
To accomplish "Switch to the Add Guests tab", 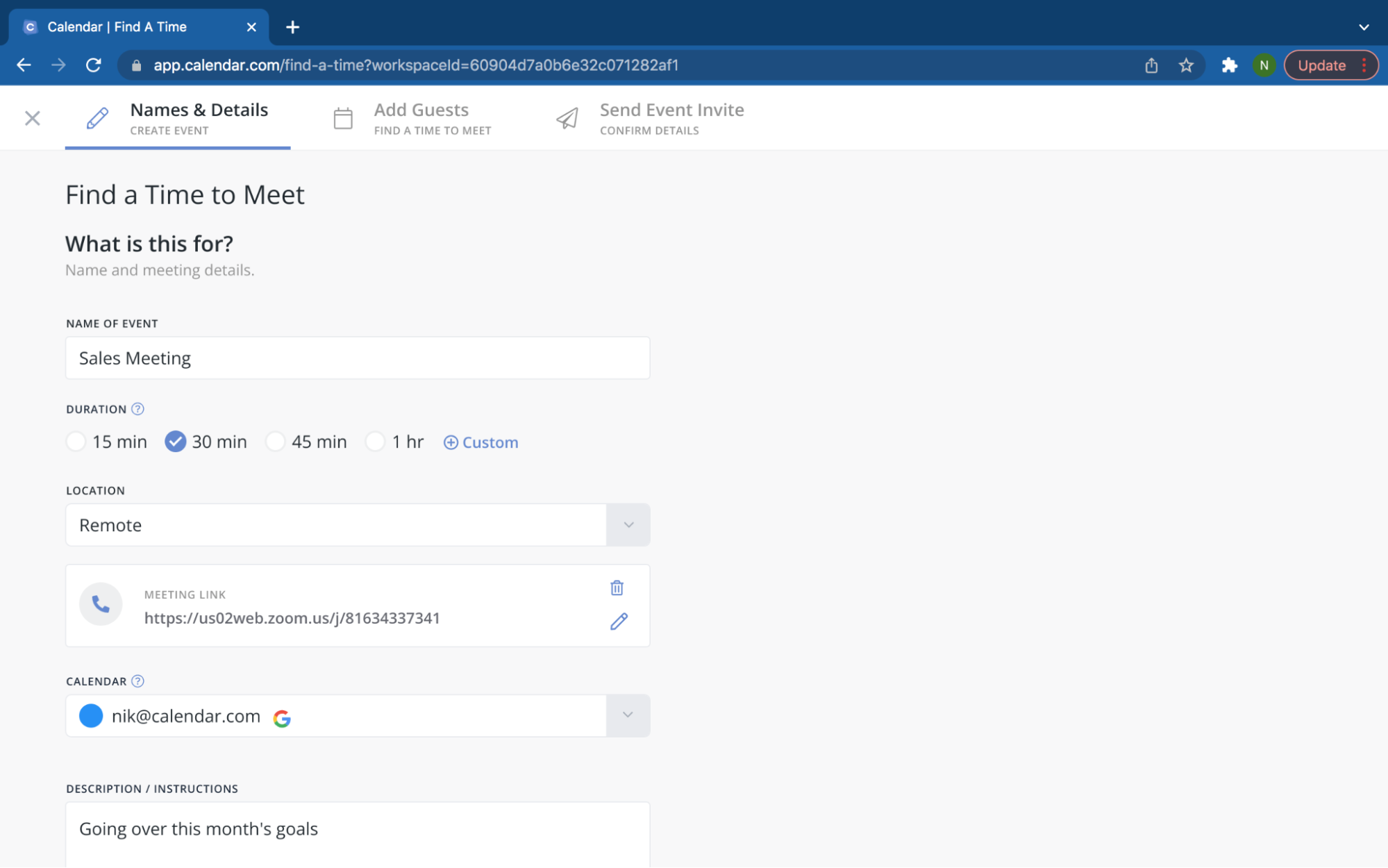I will (x=420, y=117).
